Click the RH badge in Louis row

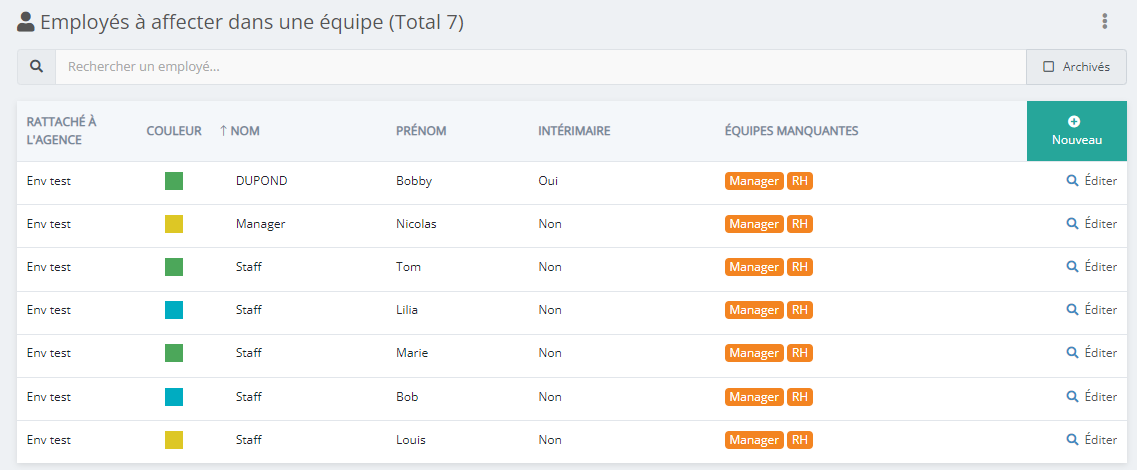pyautogui.click(x=800, y=439)
